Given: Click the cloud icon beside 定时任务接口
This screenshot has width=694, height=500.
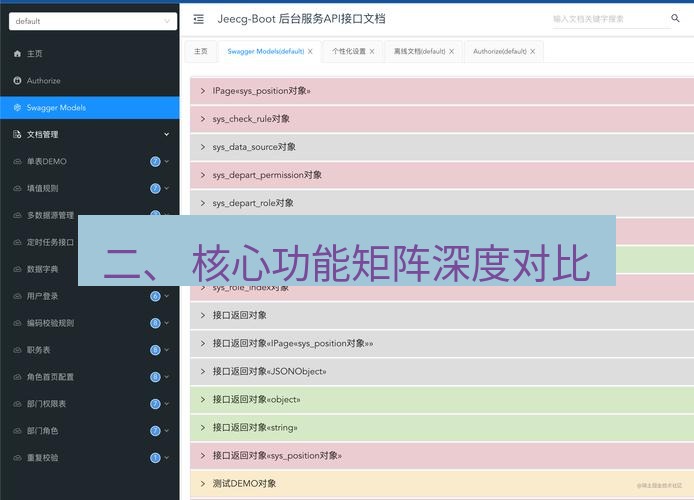Looking at the screenshot, I should (17, 242).
